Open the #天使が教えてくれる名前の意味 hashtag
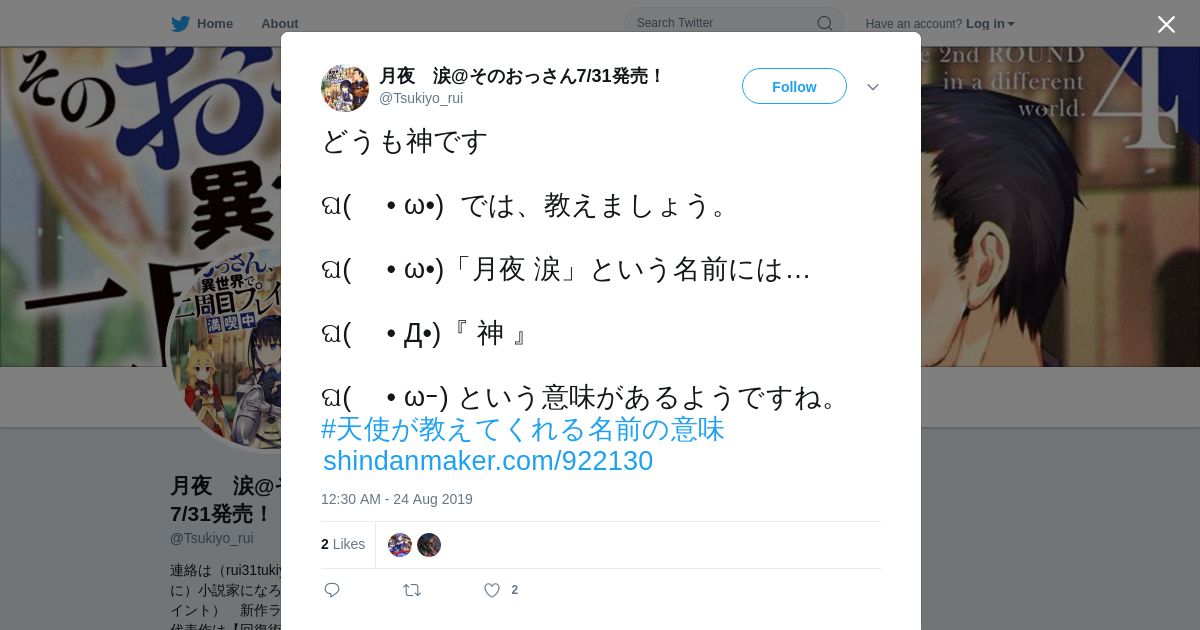The width and height of the screenshot is (1200, 630). coord(522,429)
